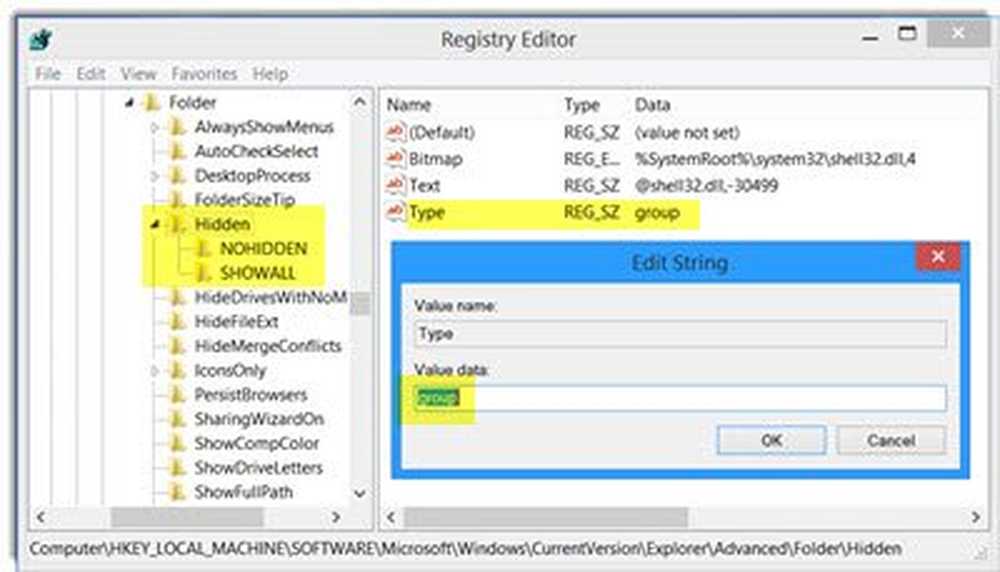Click Cancel in the Edit String dialog
This screenshot has width=1000, height=572.
(x=891, y=440)
